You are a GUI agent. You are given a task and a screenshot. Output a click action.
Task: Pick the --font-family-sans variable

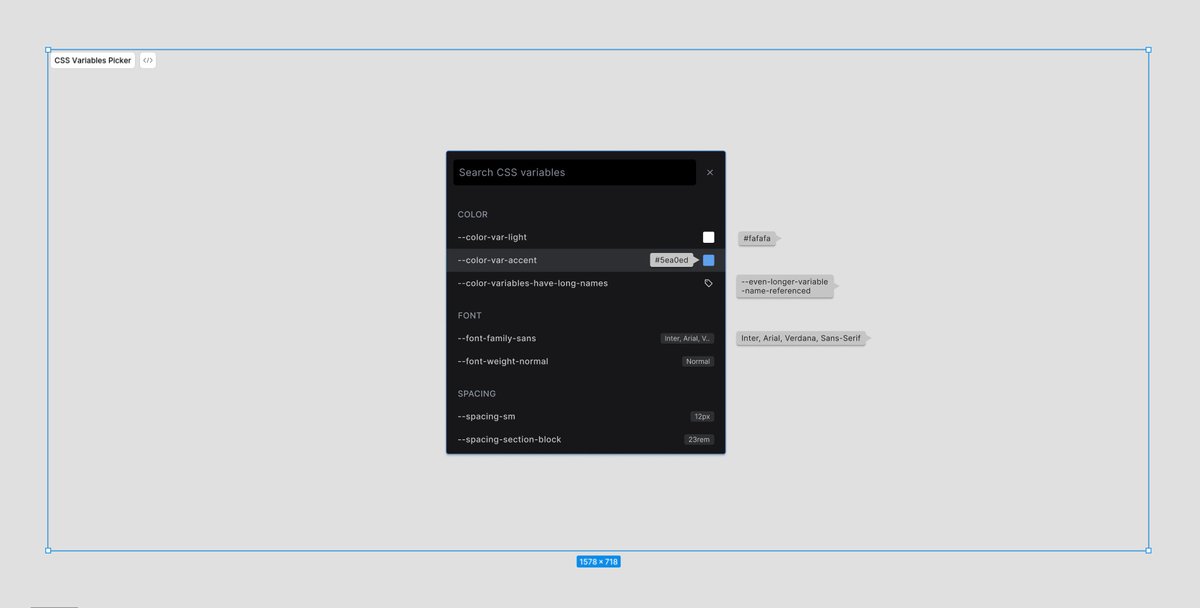586,338
